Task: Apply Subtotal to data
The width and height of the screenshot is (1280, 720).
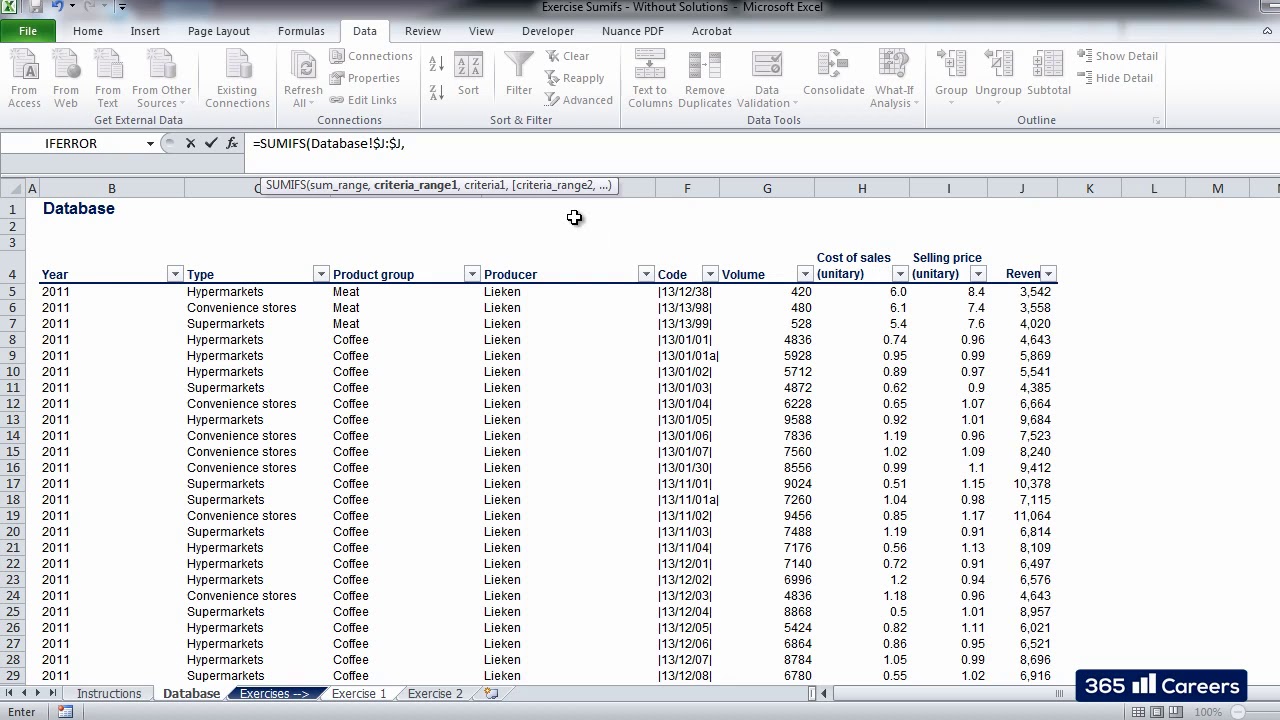Action: 1048,75
